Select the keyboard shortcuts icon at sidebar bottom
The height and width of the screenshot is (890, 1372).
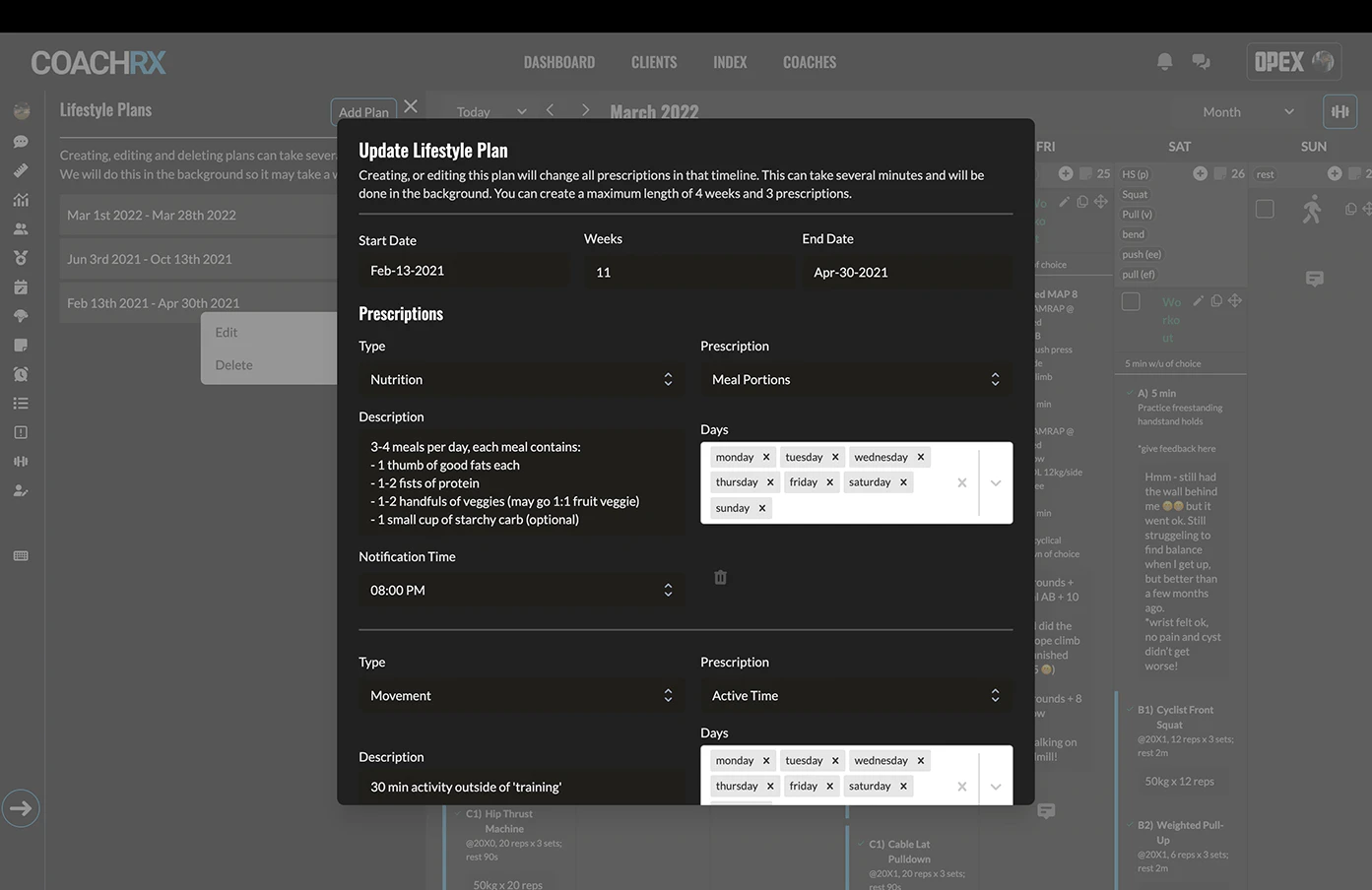pos(20,554)
